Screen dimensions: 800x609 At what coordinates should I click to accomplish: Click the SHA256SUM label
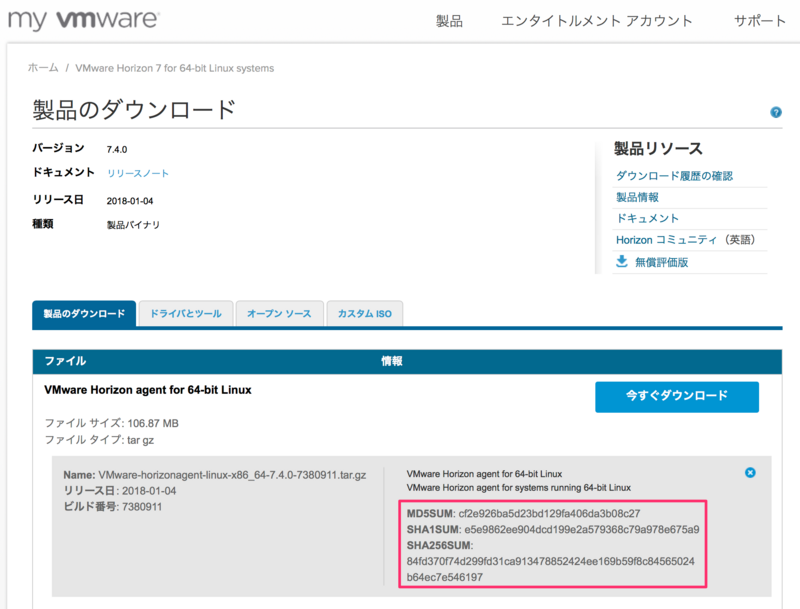440,546
